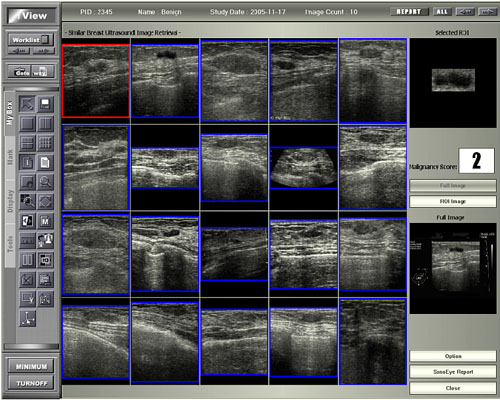Open the Mark tab
This screenshot has height=400, width=500.
coord(10,158)
